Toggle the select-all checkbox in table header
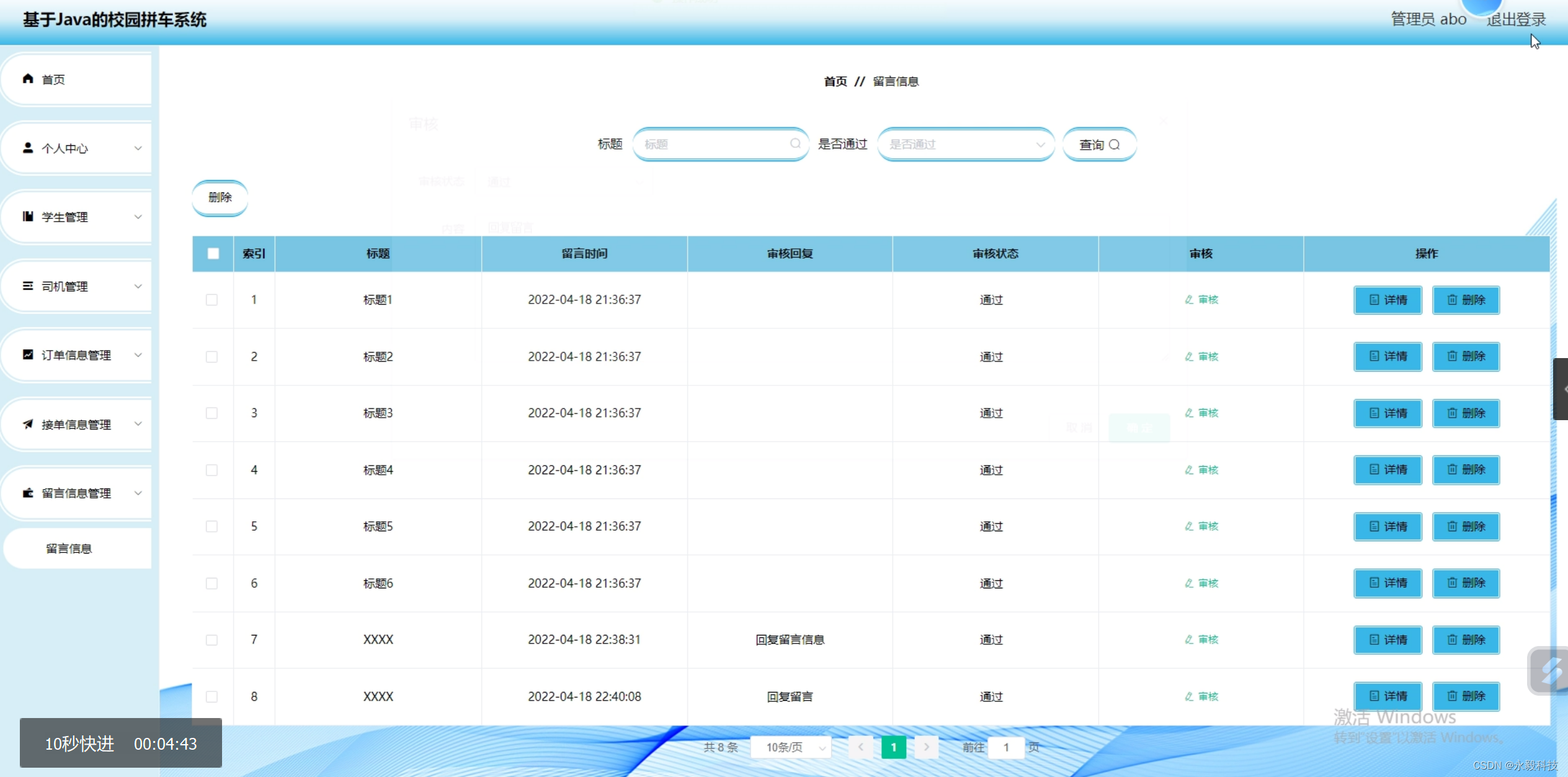This screenshot has width=1568, height=777. pyautogui.click(x=213, y=253)
